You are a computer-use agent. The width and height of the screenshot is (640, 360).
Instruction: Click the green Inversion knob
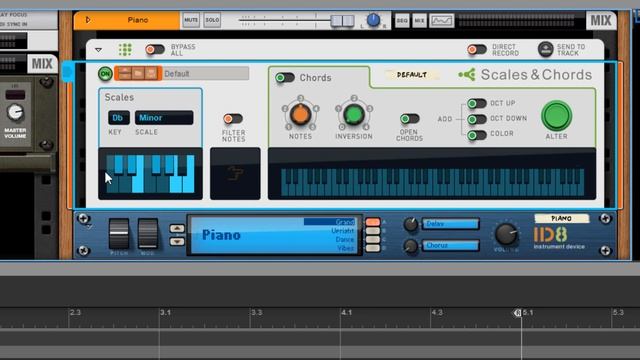coord(354,114)
